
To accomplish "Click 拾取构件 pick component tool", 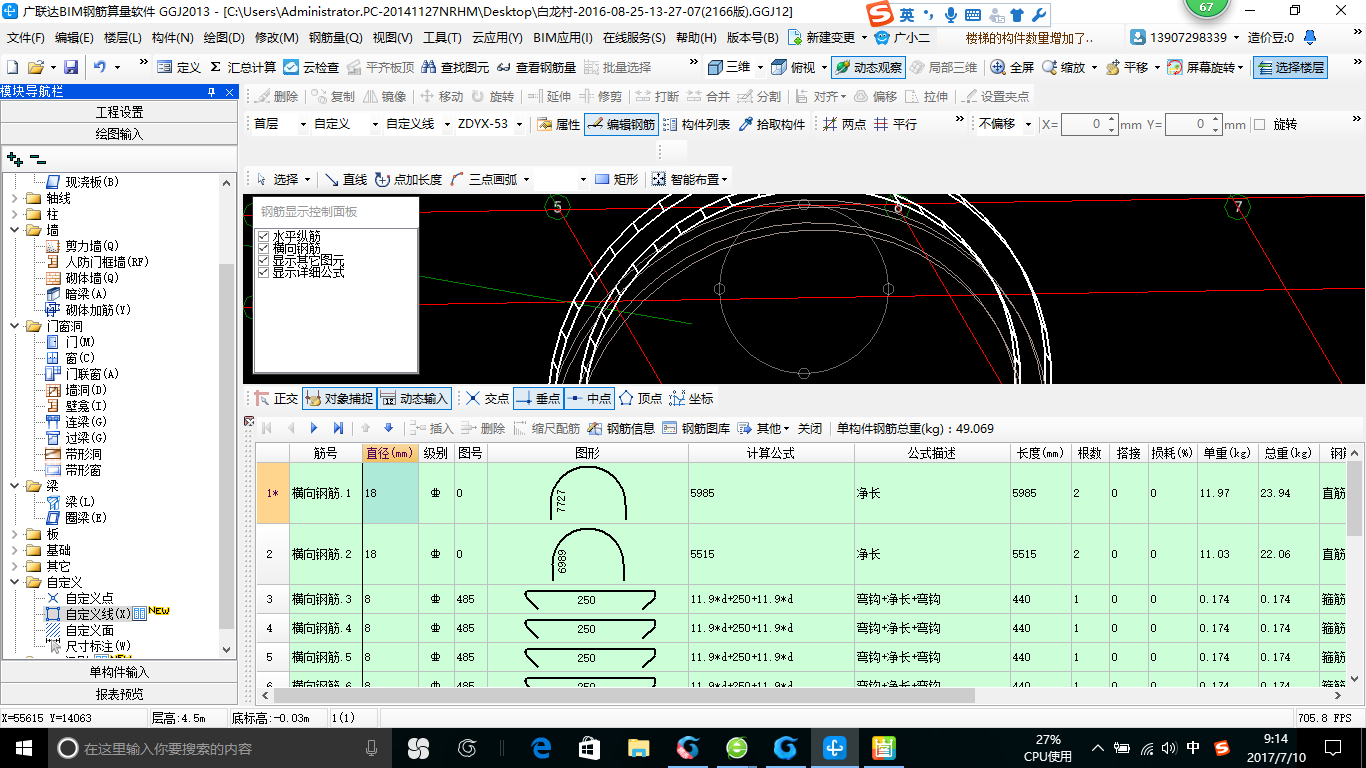I will [772, 125].
